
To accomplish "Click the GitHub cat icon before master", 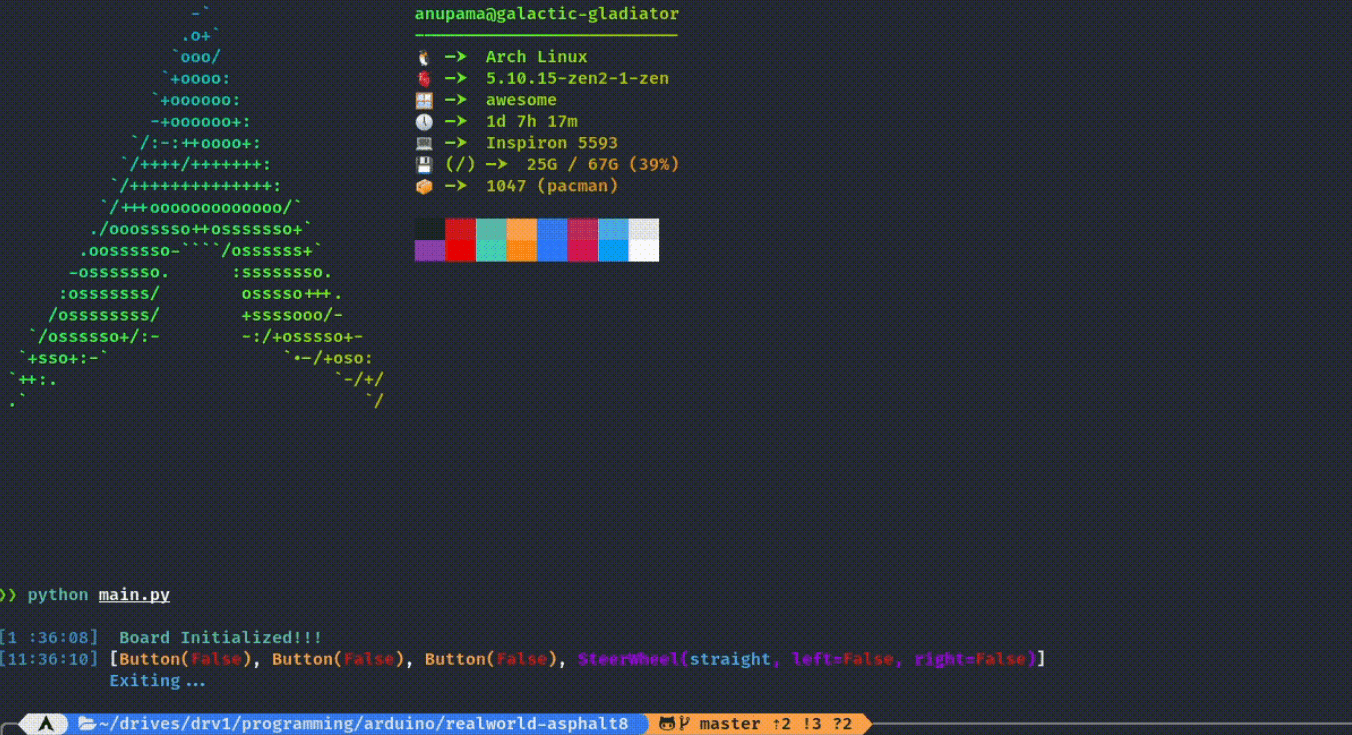I will point(667,724).
